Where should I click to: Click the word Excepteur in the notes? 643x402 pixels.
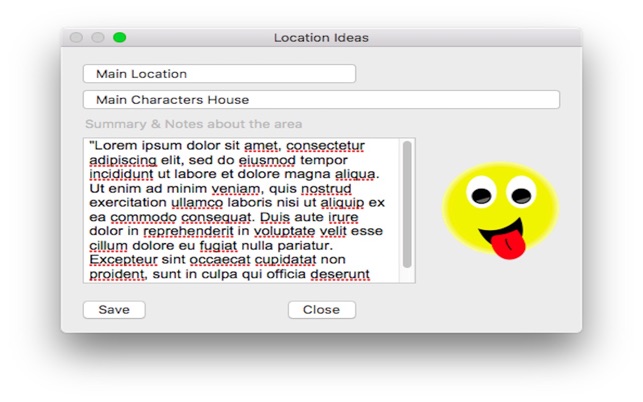tap(123, 260)
